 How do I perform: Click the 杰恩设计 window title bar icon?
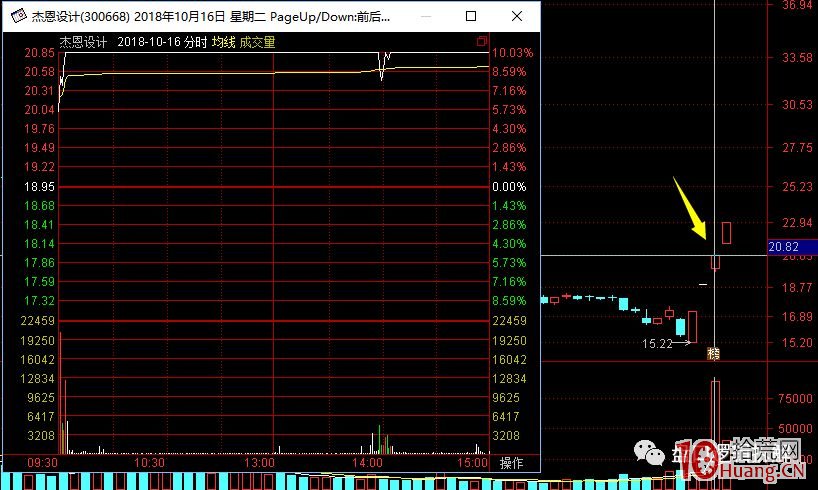click(x=19, y=16)
